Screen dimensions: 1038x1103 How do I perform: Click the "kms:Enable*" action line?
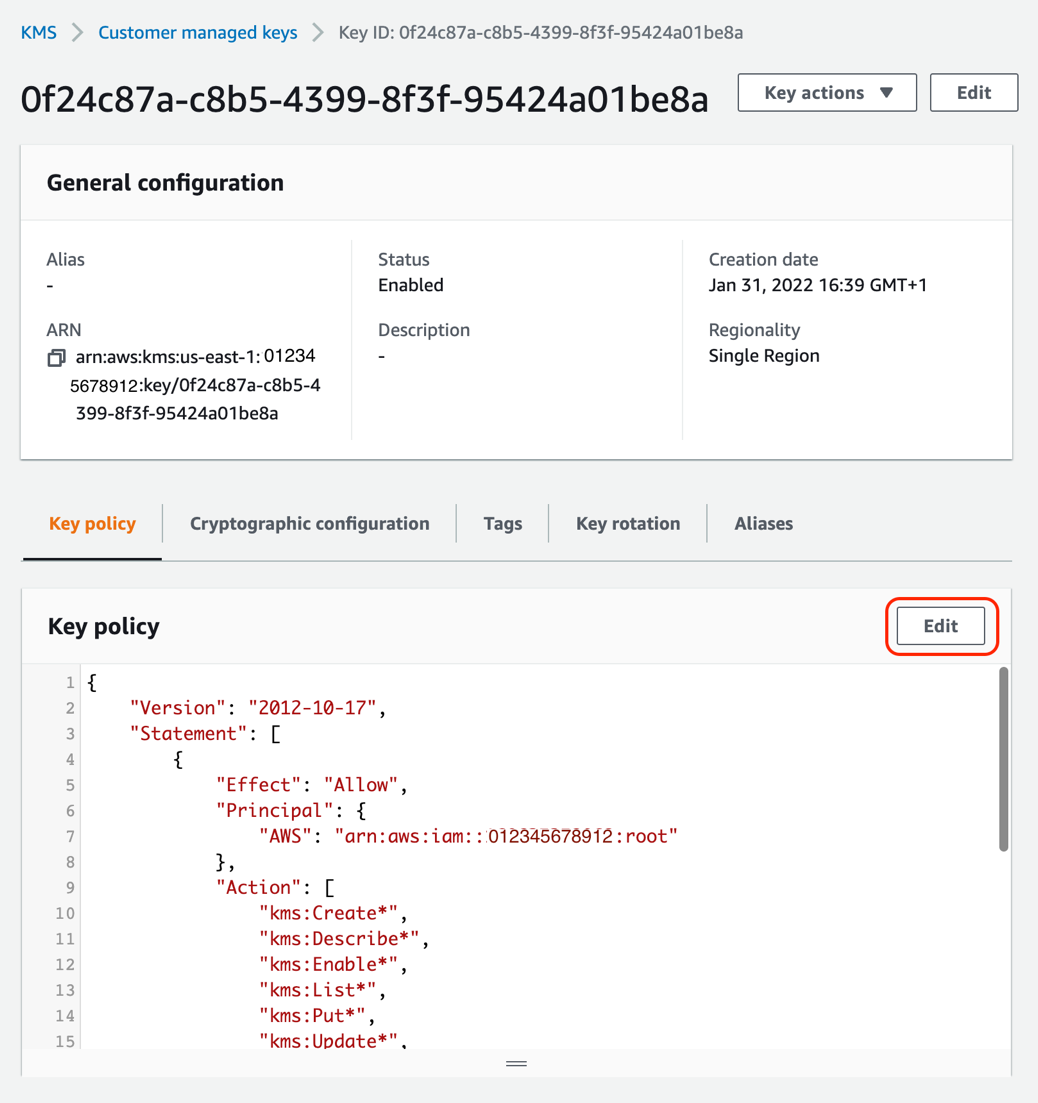tap(333, 964)
